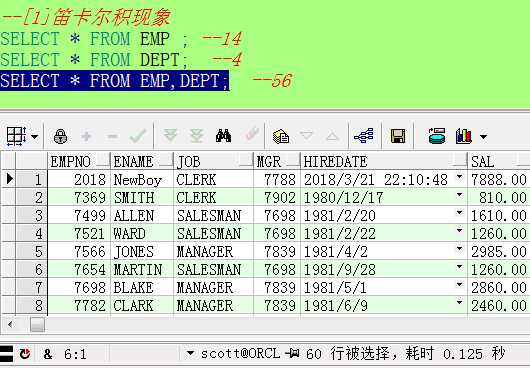Open HIREDATE dropdown for MARTIN row
This screenshot has height=368, width=530.
pos(459,267)
